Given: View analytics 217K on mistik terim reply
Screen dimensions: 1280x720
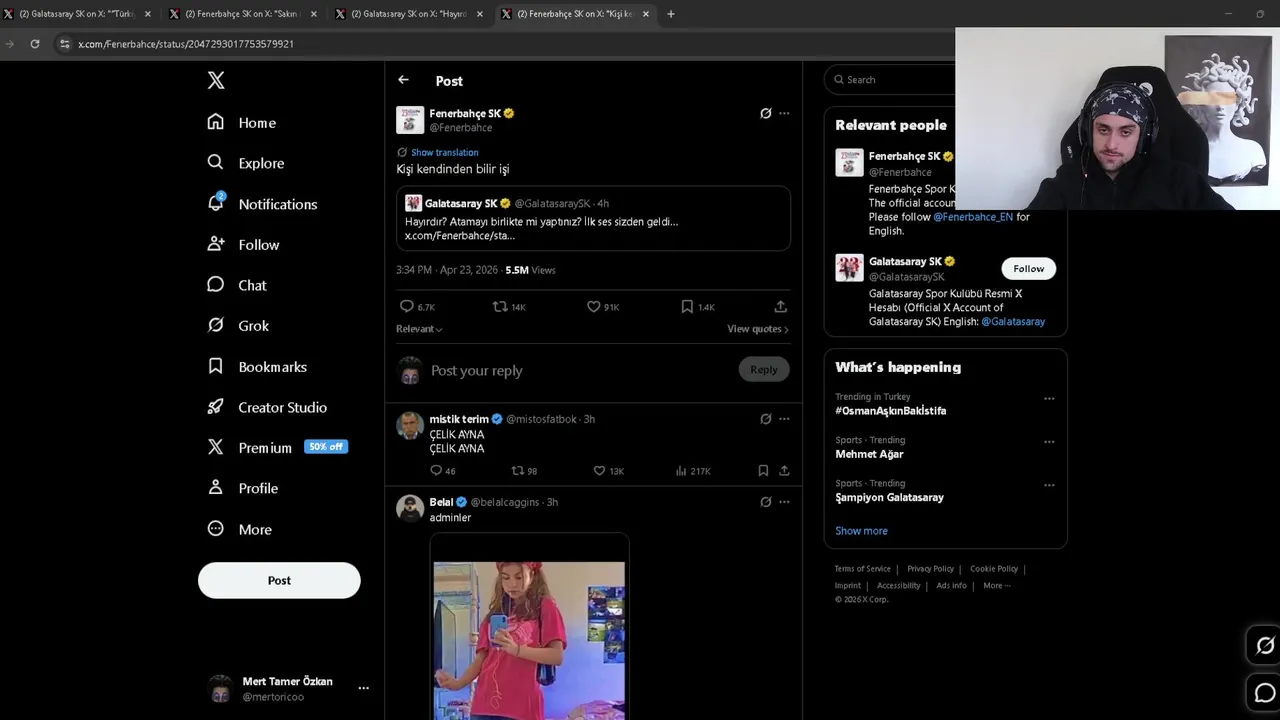Looking at the screenshot, I should pyautogui.click(x=692, y=471).
